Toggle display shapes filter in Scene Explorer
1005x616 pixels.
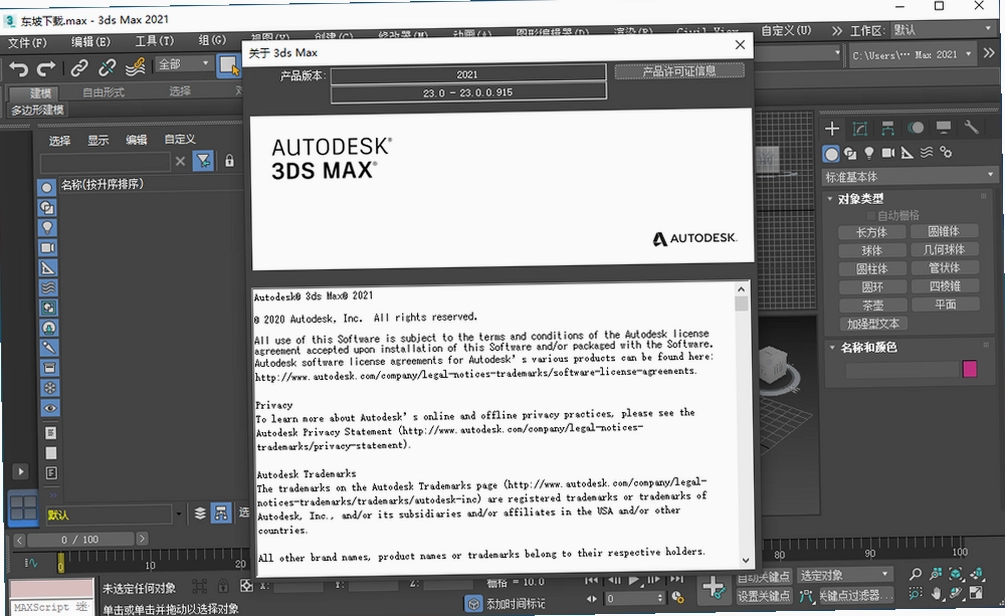click(47, 208)
